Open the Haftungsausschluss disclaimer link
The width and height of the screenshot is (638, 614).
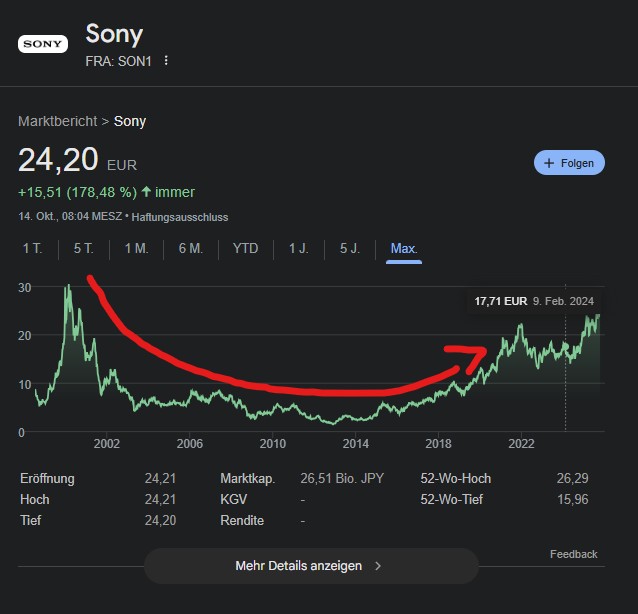coord(180,217)
